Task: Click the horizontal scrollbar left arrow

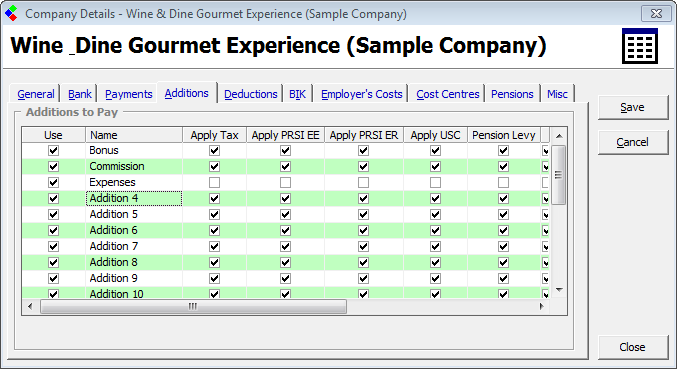Action: pos(30,306)
